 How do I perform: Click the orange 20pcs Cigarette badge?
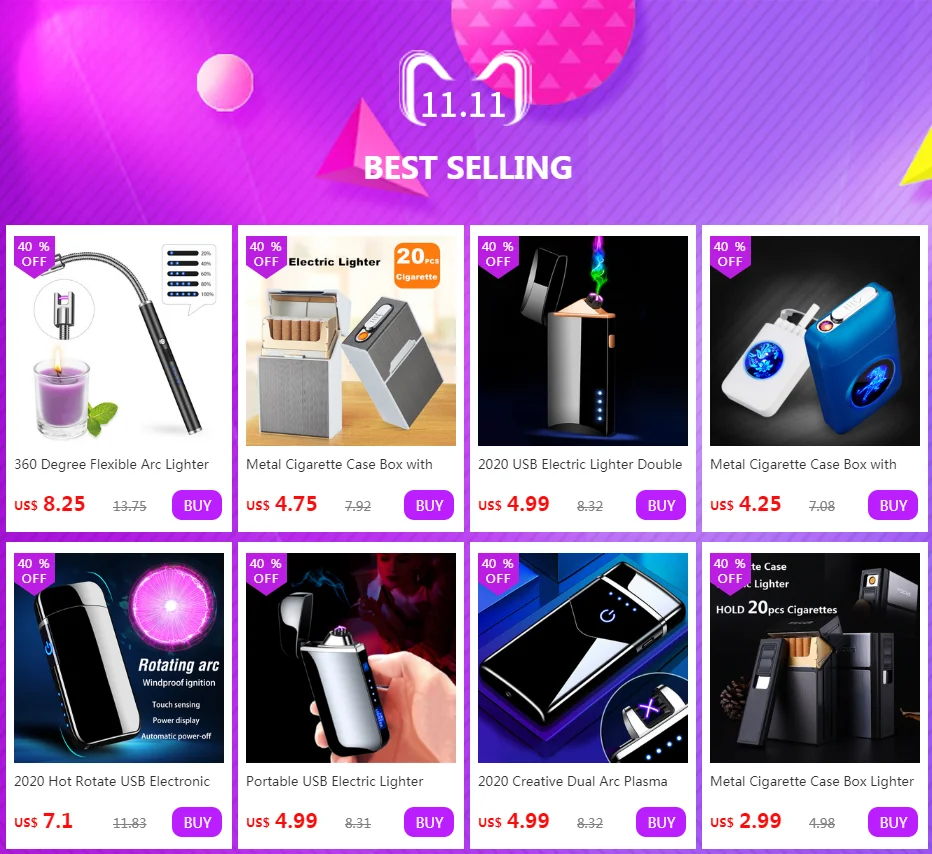417,265
